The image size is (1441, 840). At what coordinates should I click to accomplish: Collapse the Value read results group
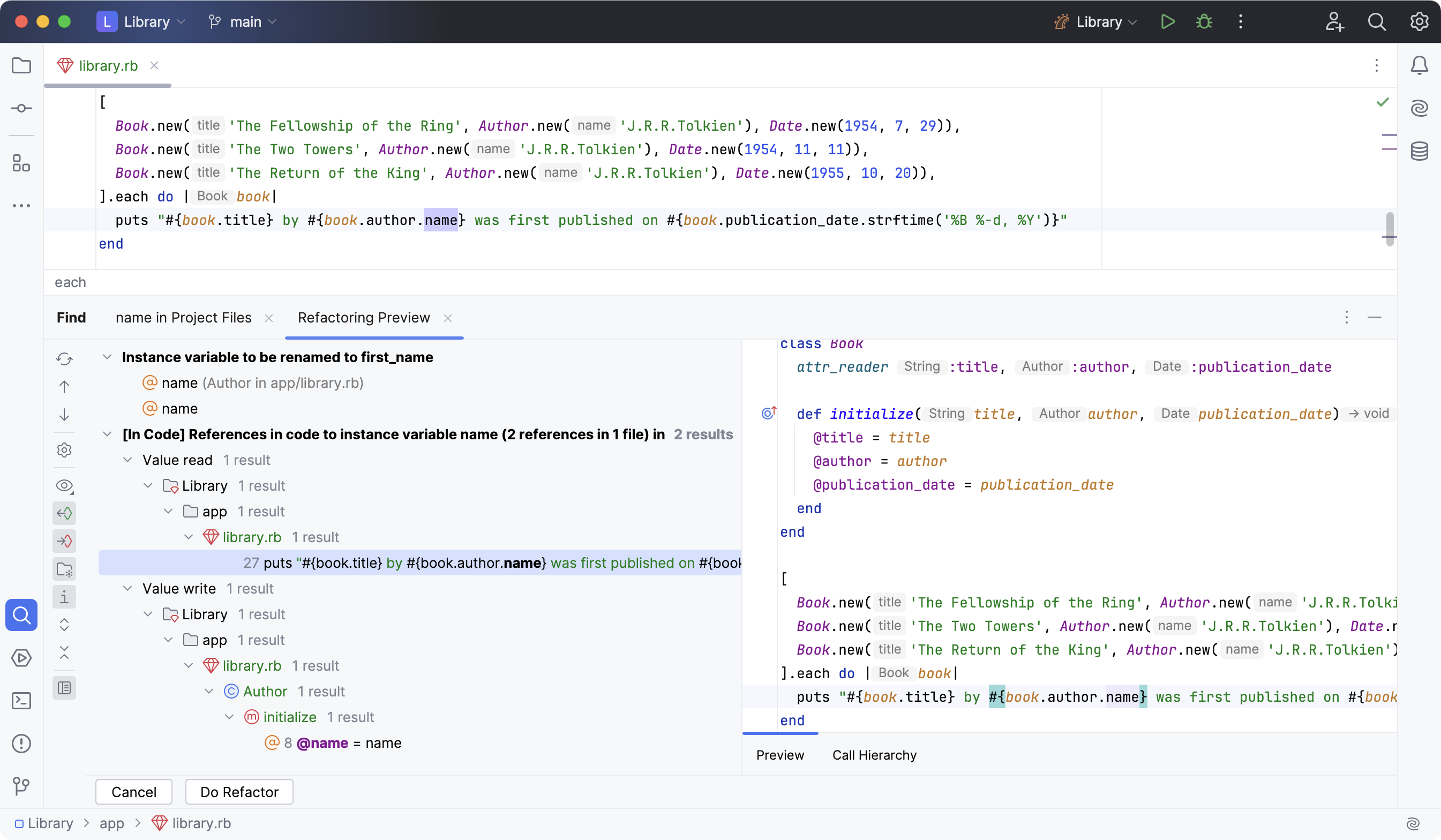pos(128,460)
